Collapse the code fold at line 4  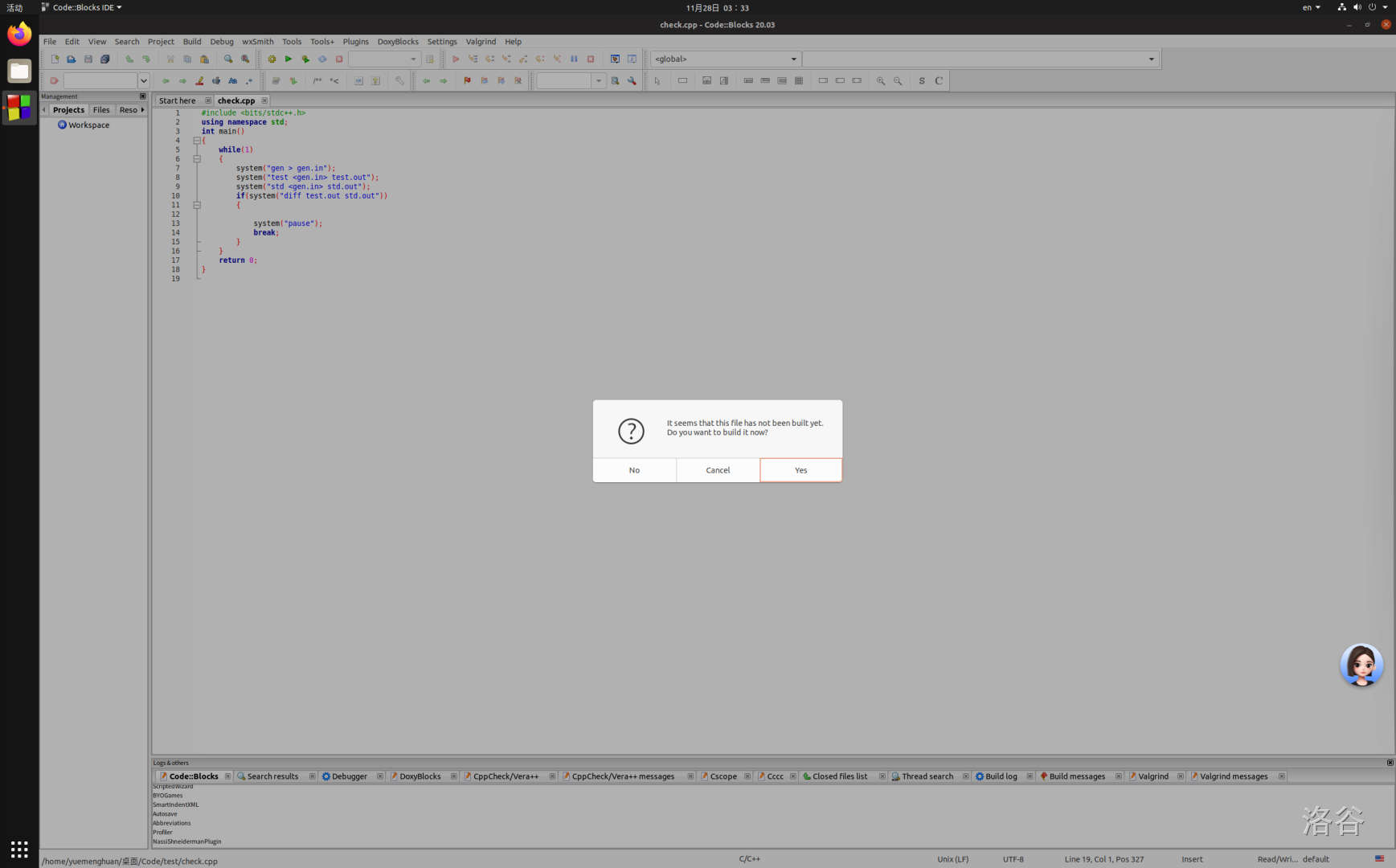[x=197, y=141]
